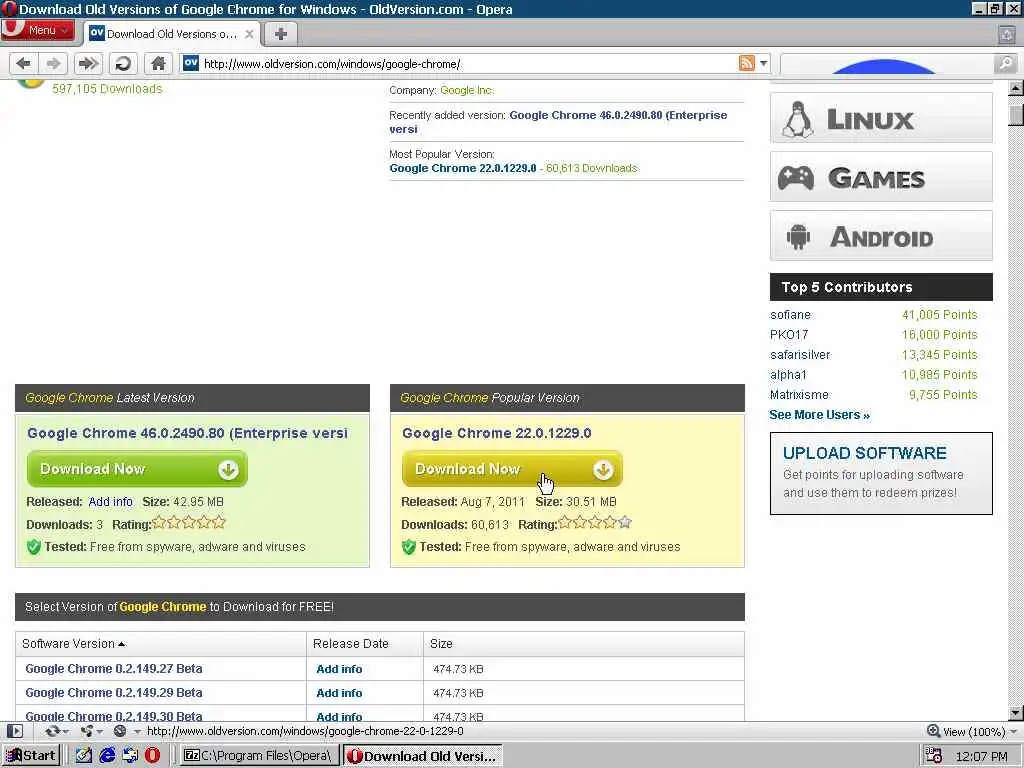Click the system tray icon beside clock
This screenshot has height=768, width=1024.
coord(934,756)
